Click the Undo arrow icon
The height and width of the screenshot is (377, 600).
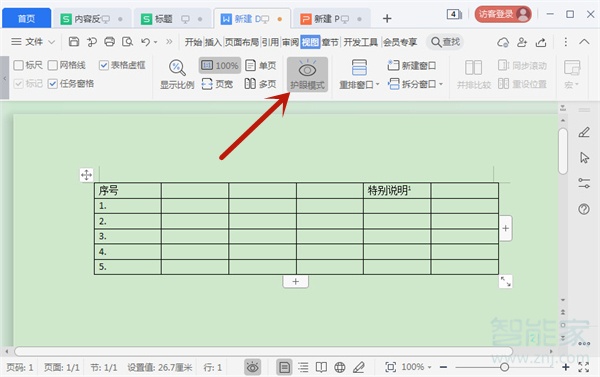145,41
